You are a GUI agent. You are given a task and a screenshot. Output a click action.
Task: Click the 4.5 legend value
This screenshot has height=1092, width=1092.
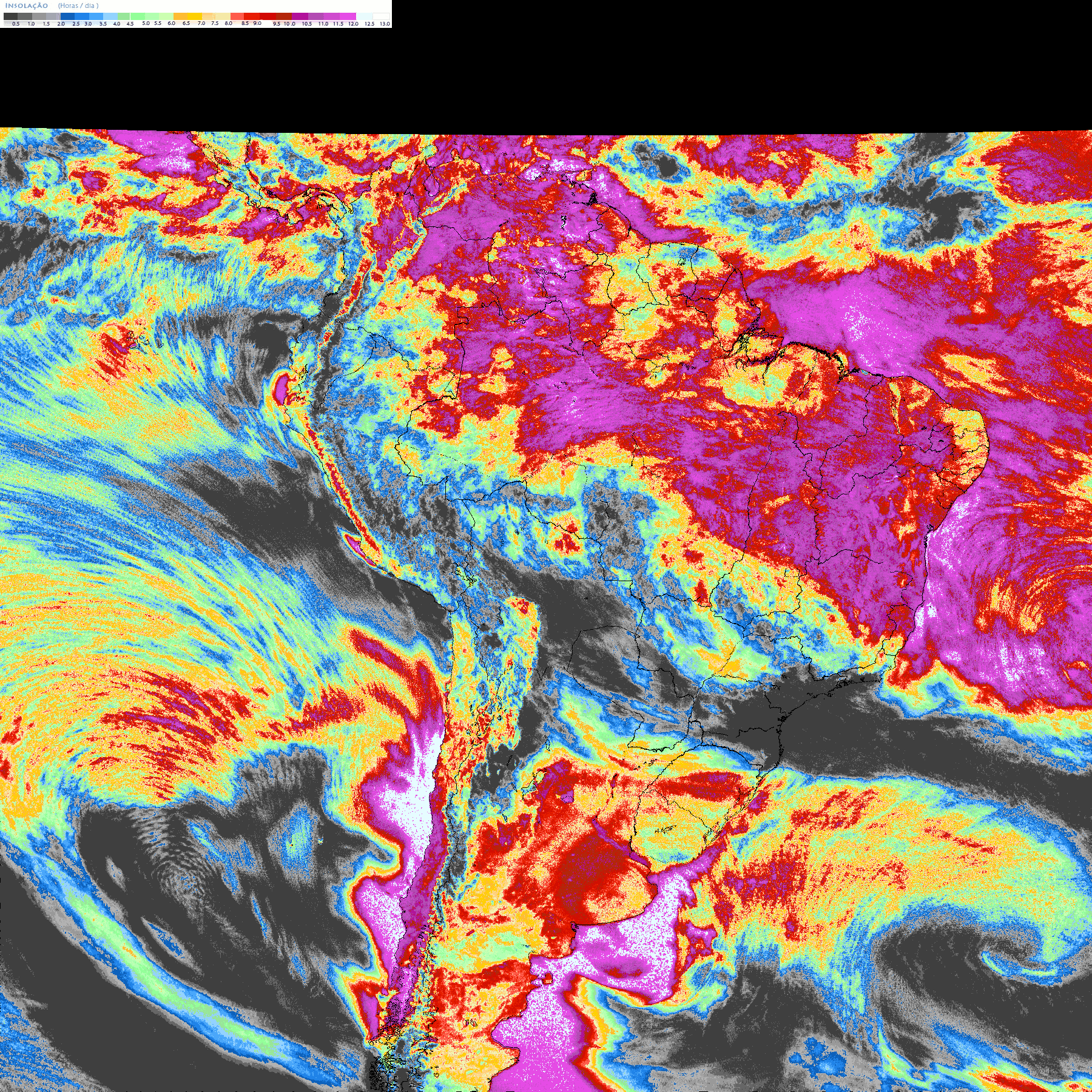coord(130,24)
